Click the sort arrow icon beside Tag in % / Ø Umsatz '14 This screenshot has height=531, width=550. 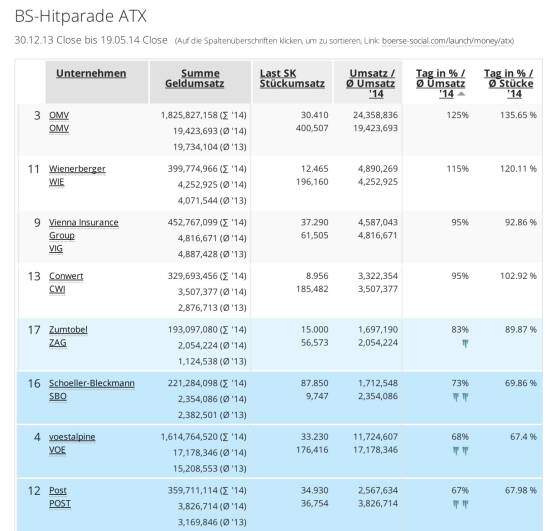(462, 94)
